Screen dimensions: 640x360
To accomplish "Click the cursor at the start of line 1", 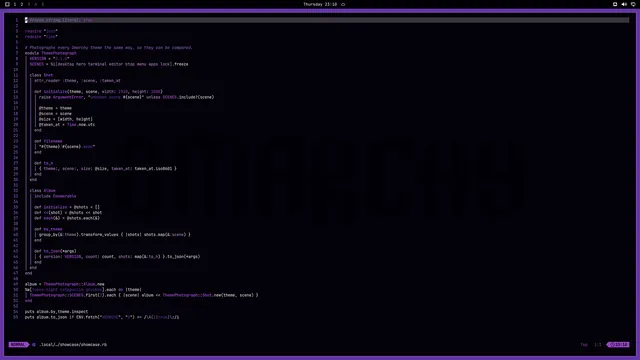I will click(26, 20).
